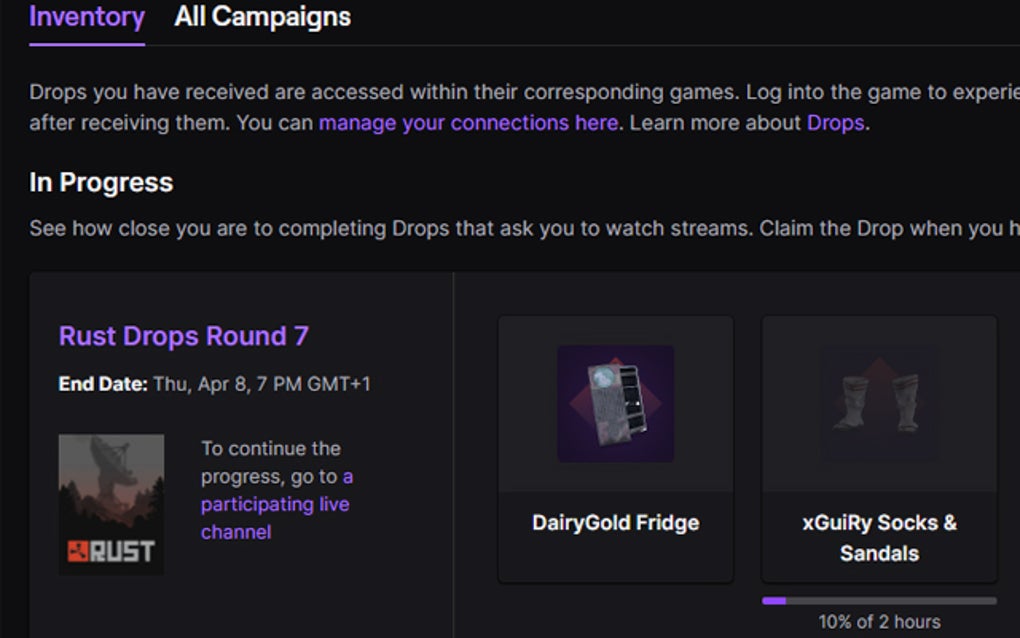Viewport: 1020px width, 638px height.
Task: Click the Drops learn more link
Action: (x=835, y=123)
